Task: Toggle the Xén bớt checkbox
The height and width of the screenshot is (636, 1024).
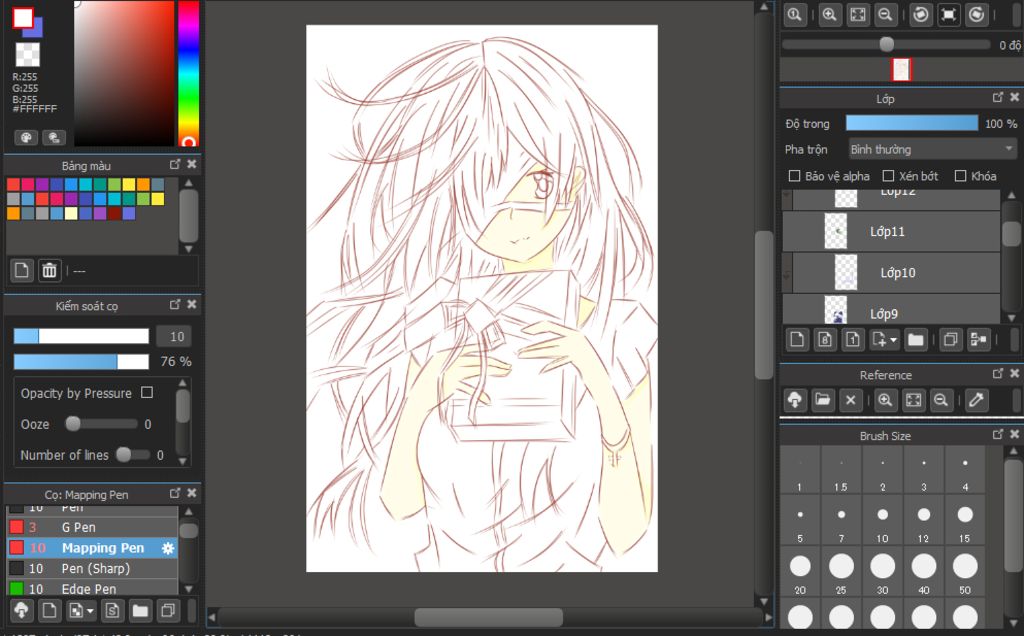Action: pos(888,176)
